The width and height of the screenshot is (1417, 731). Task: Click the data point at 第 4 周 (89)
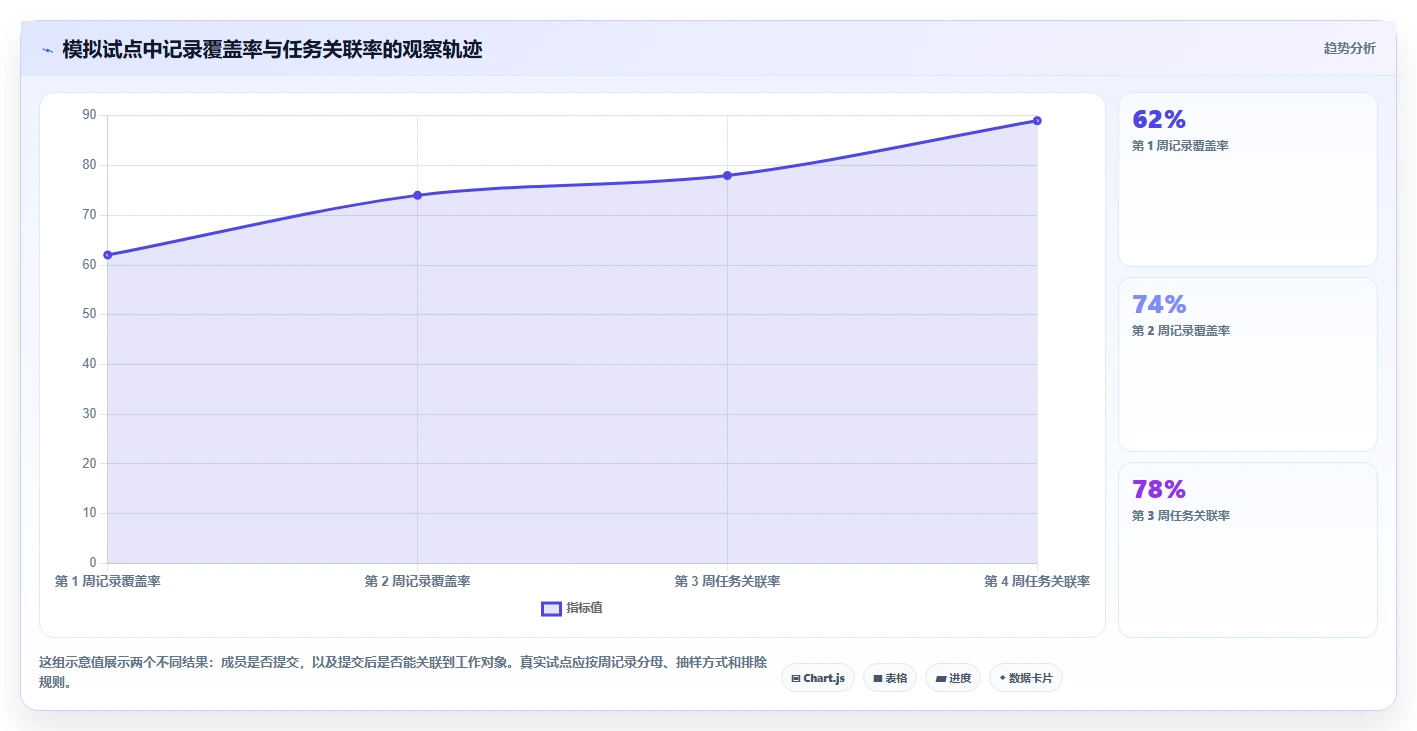[x=1037, y=121]
